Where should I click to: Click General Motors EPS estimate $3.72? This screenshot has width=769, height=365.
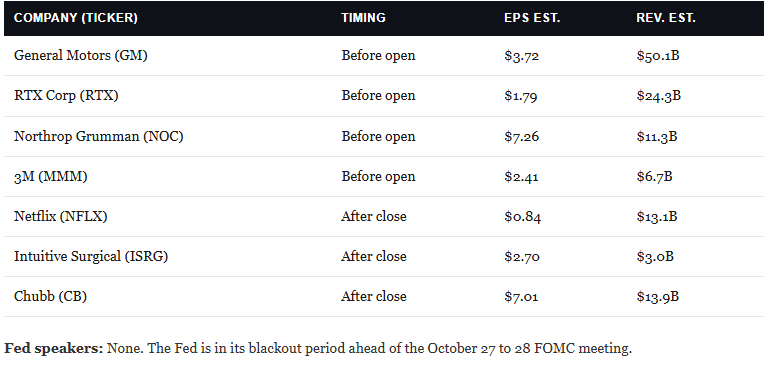pyautogui.click(x=522, y=55)
